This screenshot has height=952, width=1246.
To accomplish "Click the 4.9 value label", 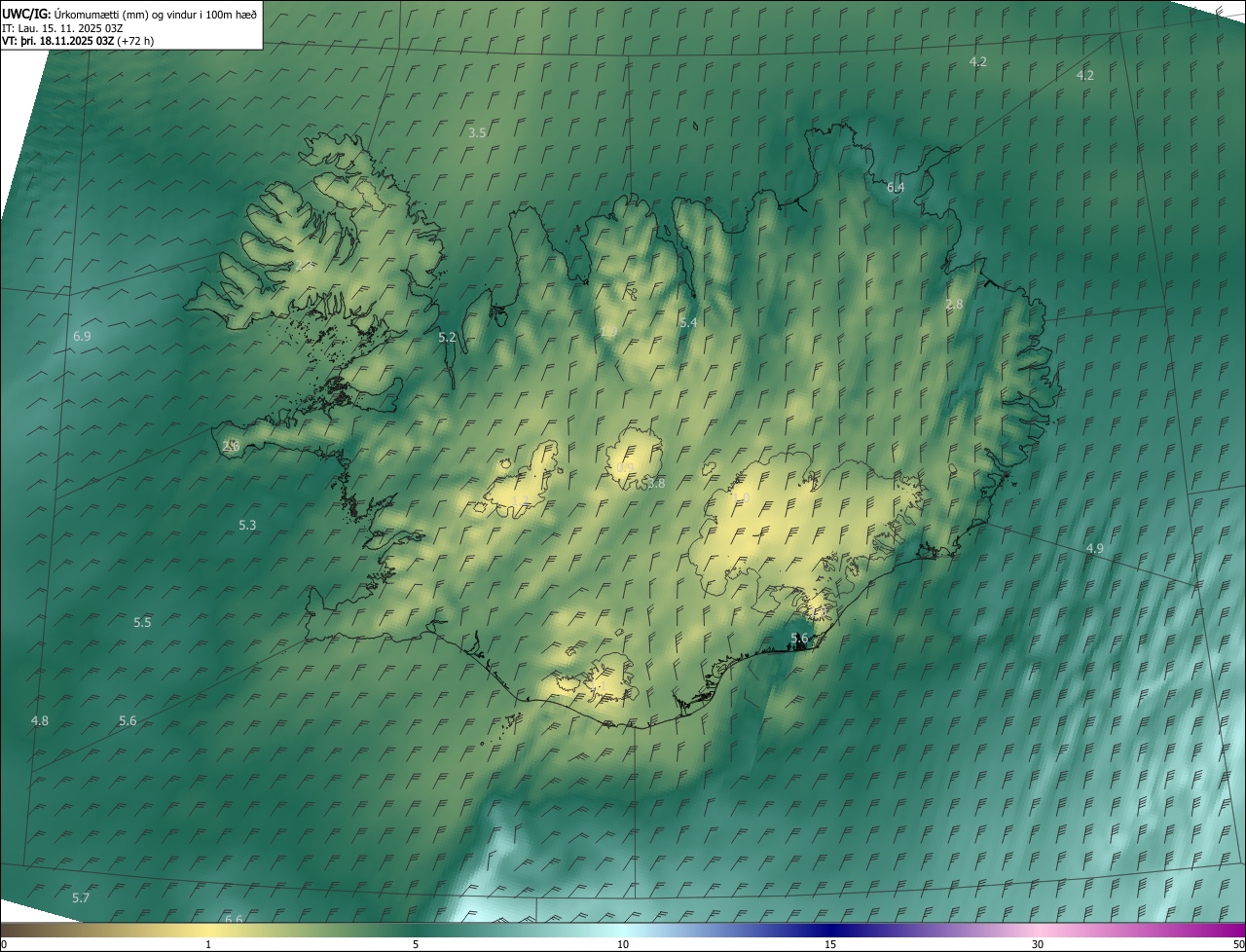I will point(1095,549).
